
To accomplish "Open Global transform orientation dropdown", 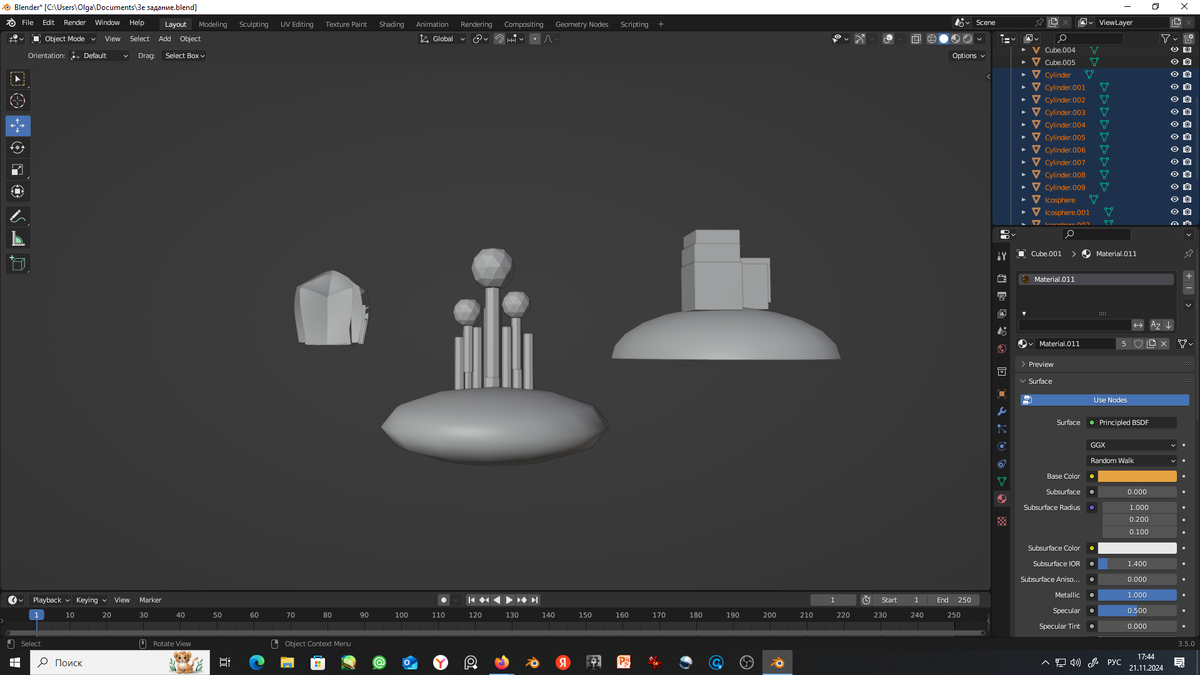I will 443,39.
